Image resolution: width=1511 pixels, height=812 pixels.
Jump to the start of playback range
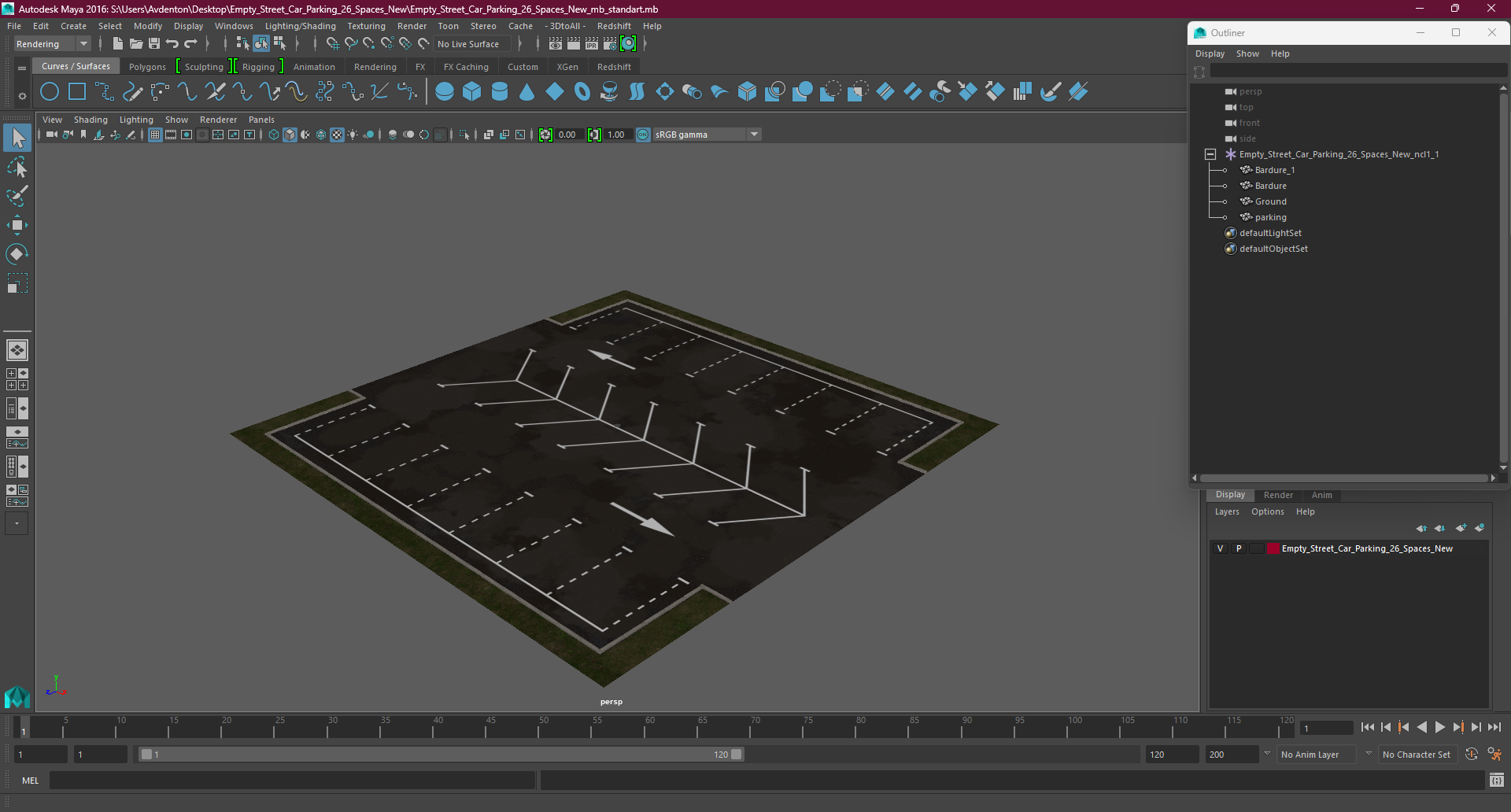pos(1368,728)
